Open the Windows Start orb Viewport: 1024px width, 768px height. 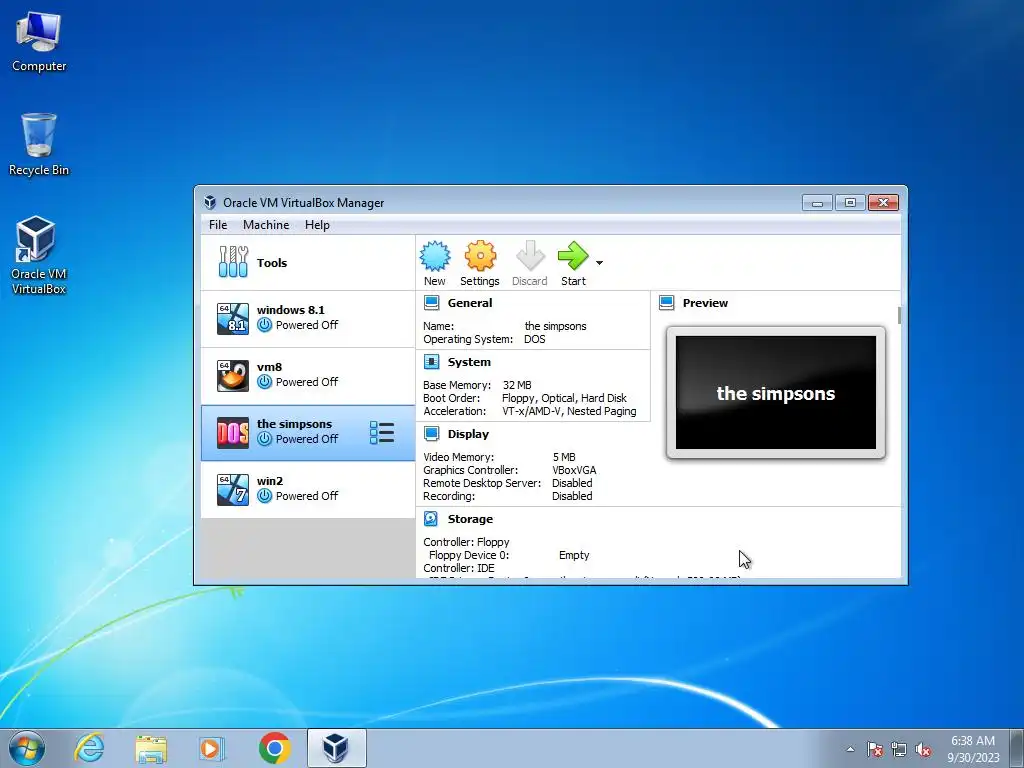(27, 748)
